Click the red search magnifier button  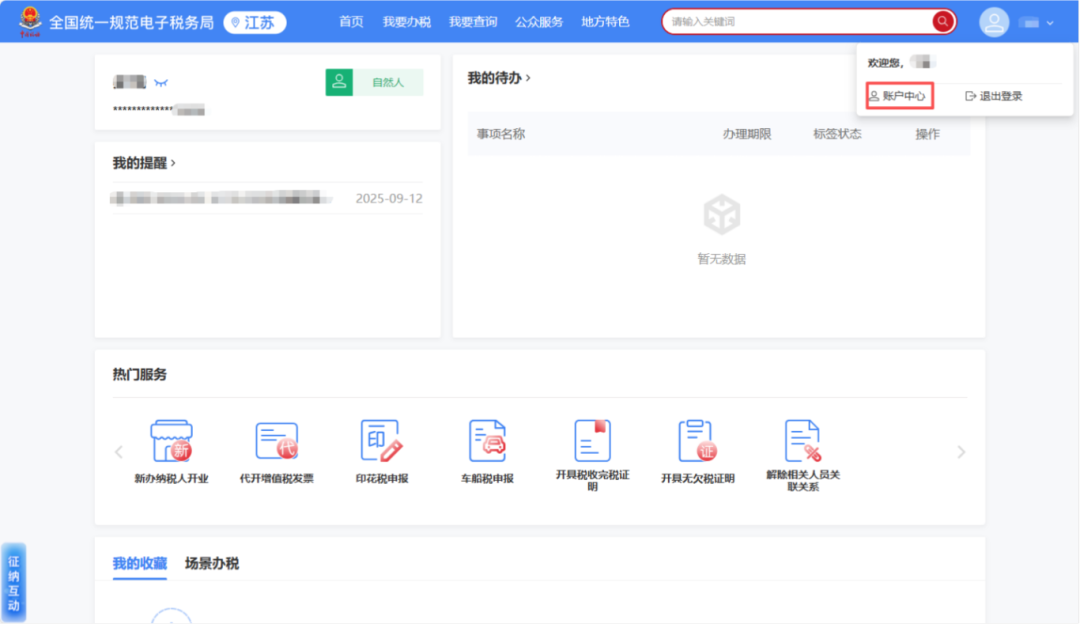(942, 21)
